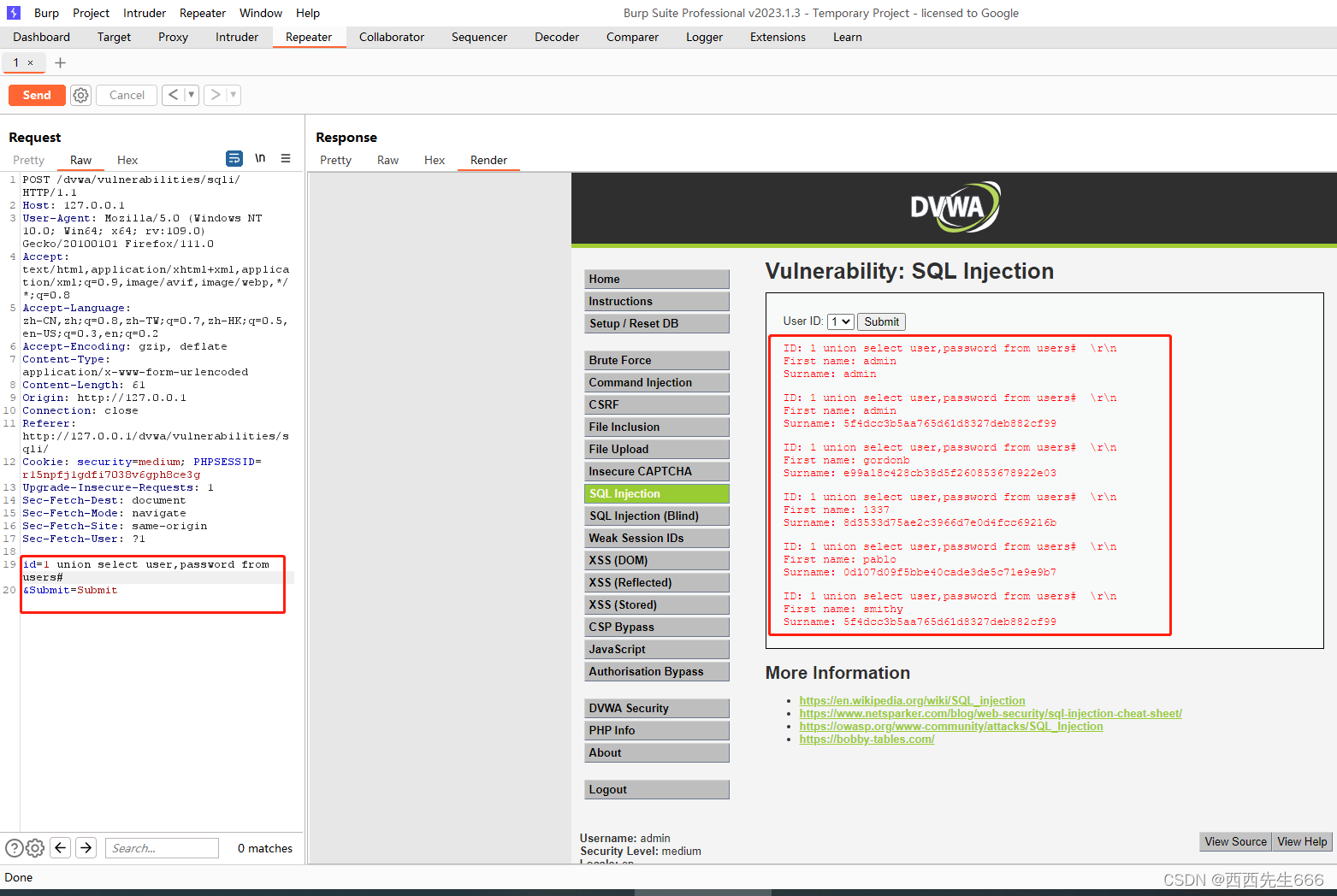Viewport: 1337px width, 896px height.
Task: Open the back history dropdown arrow
Action: tap(192, 95)
